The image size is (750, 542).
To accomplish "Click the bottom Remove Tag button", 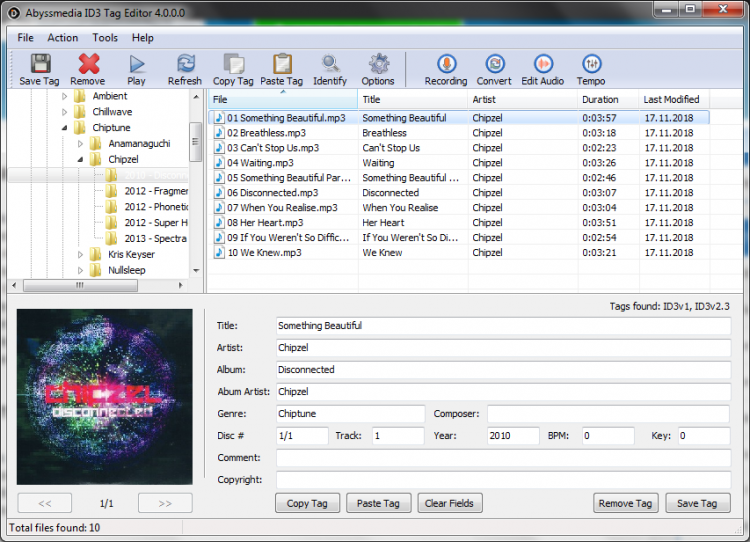I will (625, 503).
